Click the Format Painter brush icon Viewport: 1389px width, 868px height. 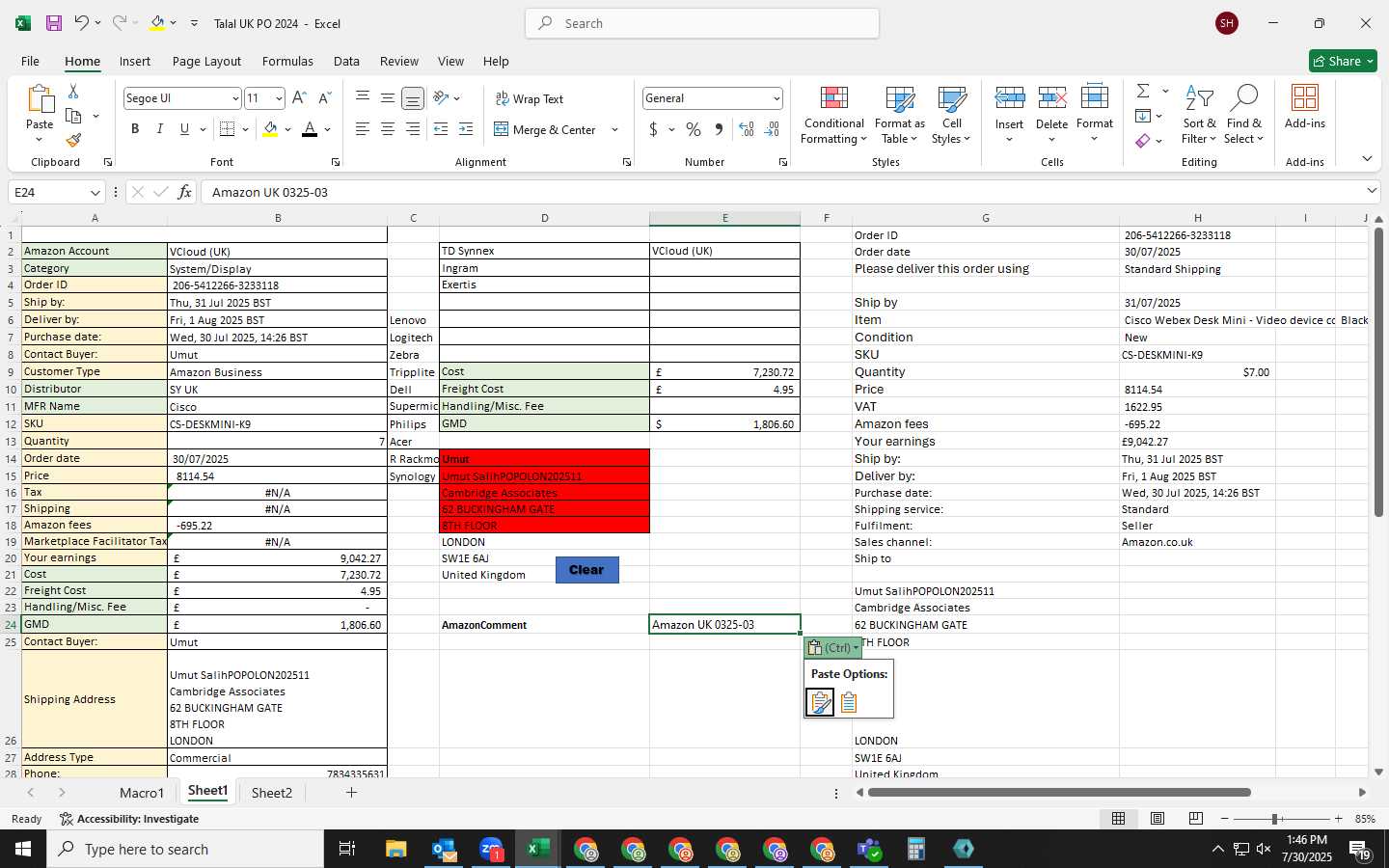[73, 140]
